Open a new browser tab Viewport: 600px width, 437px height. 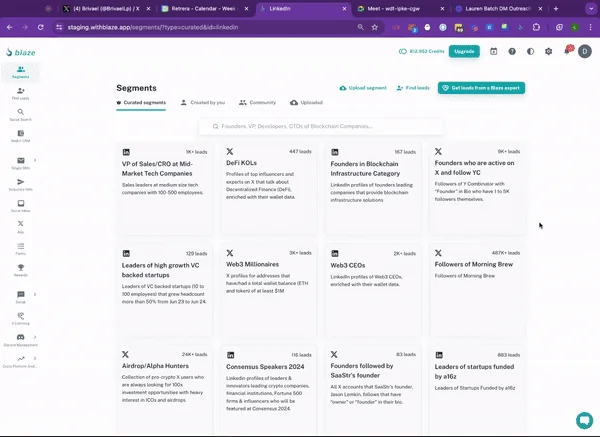coord(556,8)
